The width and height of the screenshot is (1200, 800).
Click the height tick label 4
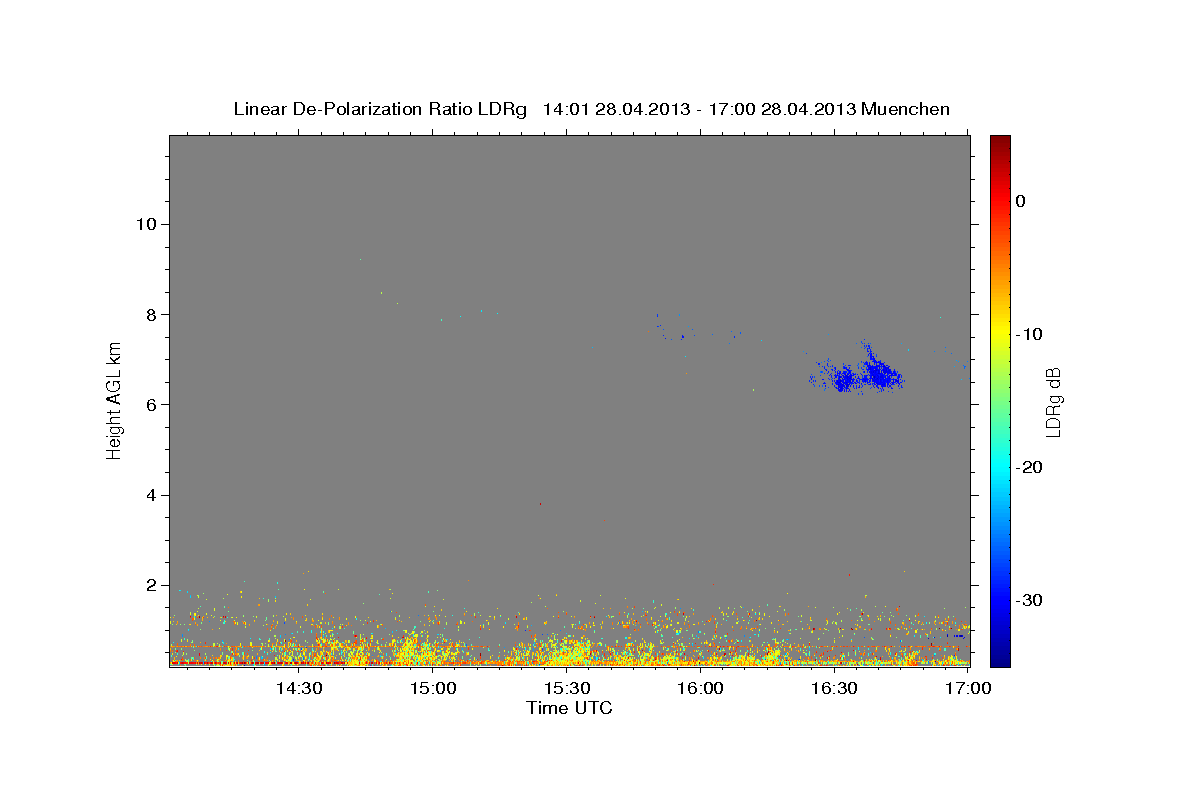[150, 495]
